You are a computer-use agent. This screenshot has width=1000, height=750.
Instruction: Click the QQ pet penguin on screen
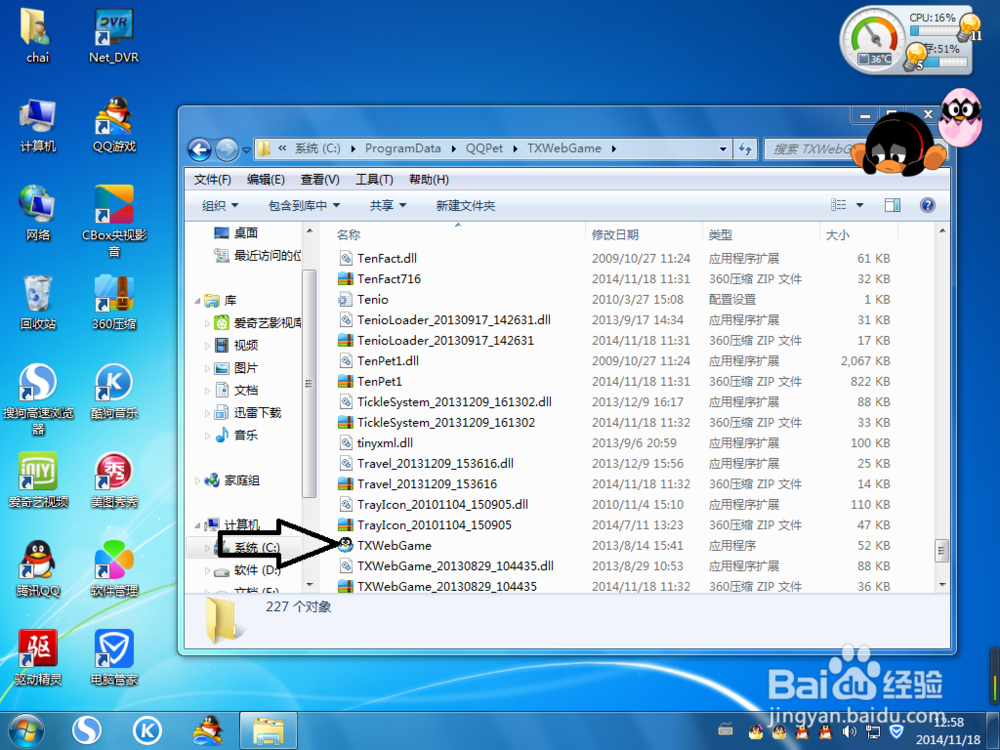click(x=899, y=147)
